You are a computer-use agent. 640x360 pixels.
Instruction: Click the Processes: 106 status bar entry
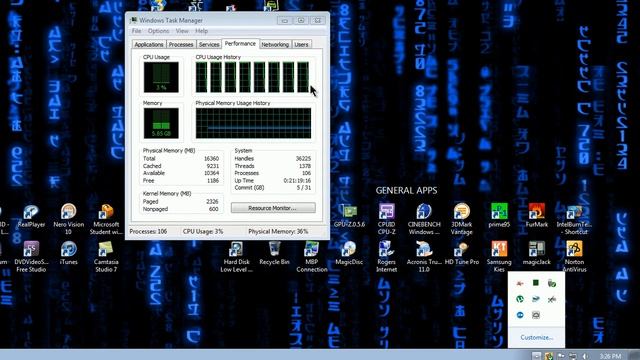click(148, 231)
